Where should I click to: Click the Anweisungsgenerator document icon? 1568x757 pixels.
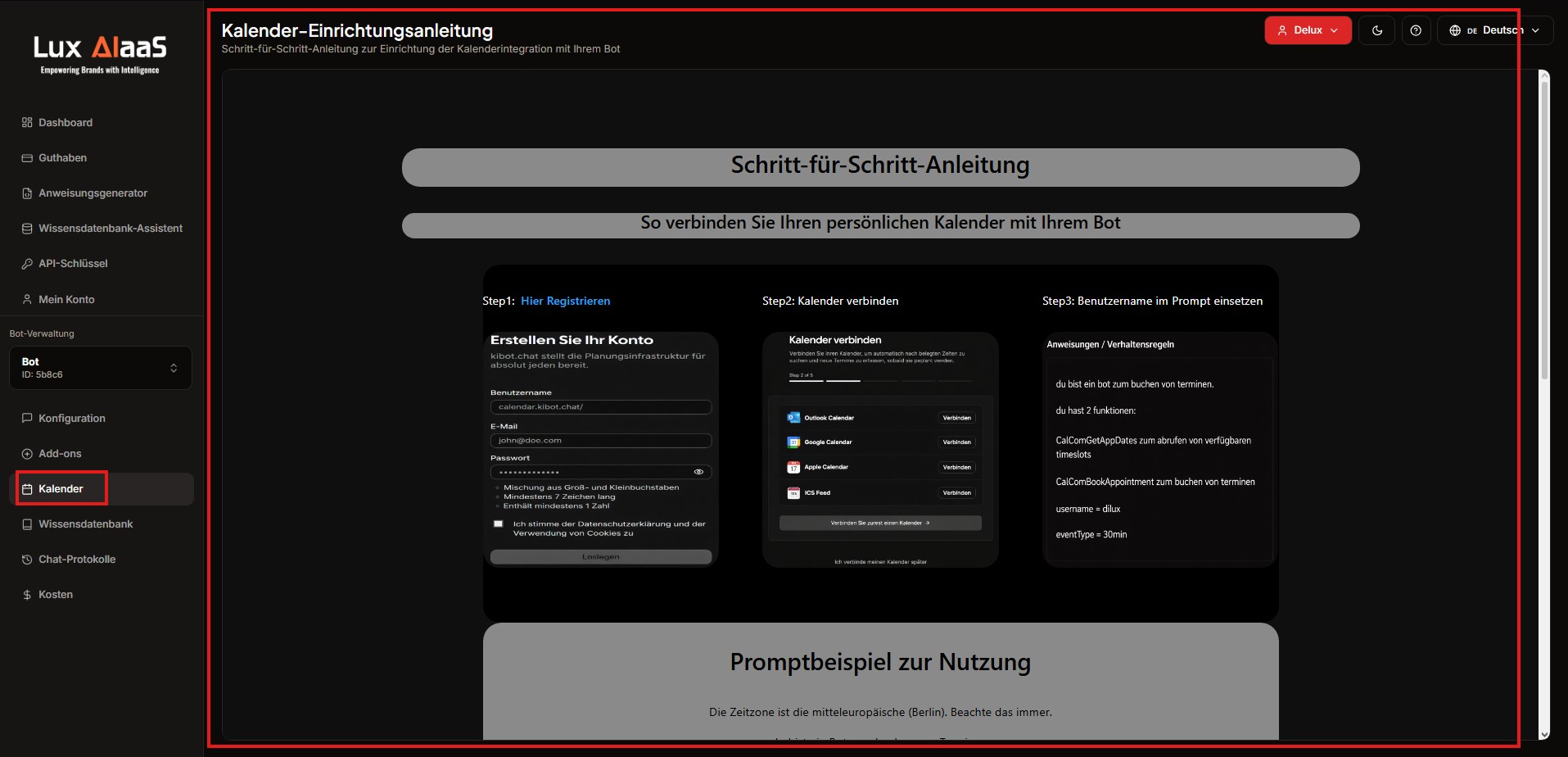coord(27,193)
